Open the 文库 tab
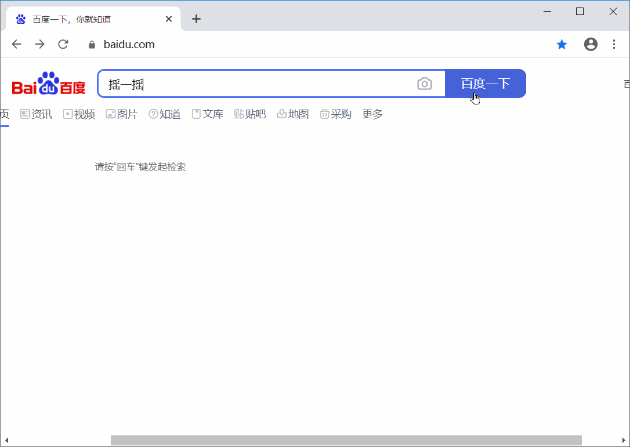The width and height of the screenshot is (630, 447). [x=208, y=114]
